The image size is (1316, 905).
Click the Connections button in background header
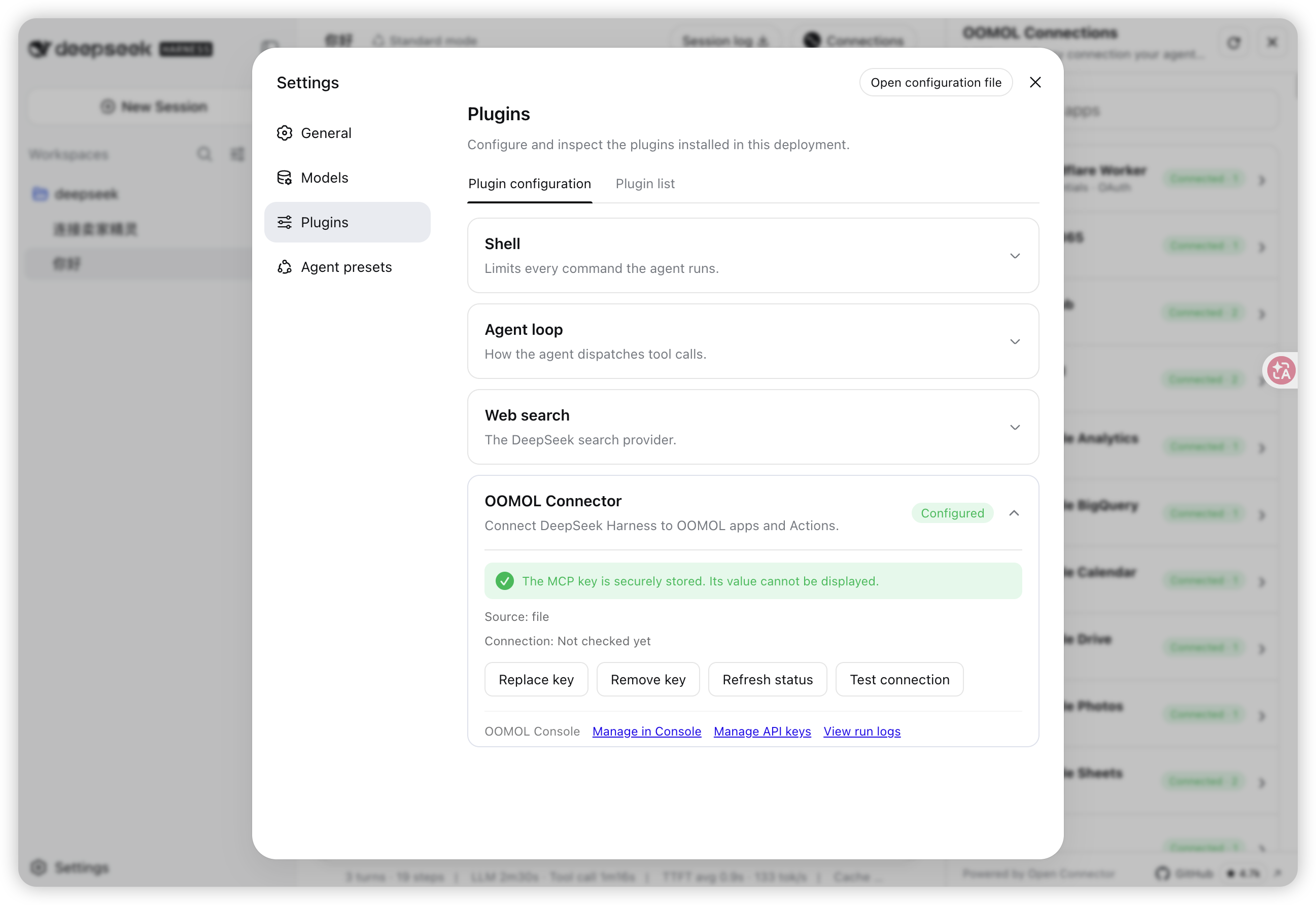853,40
